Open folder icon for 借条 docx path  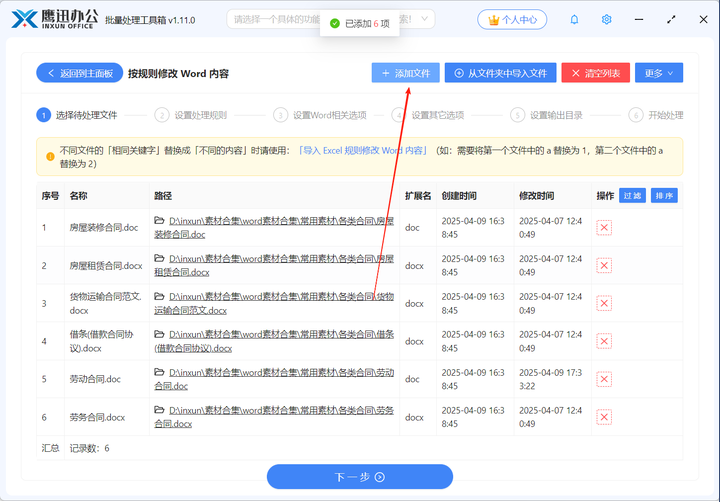[159, 334]
